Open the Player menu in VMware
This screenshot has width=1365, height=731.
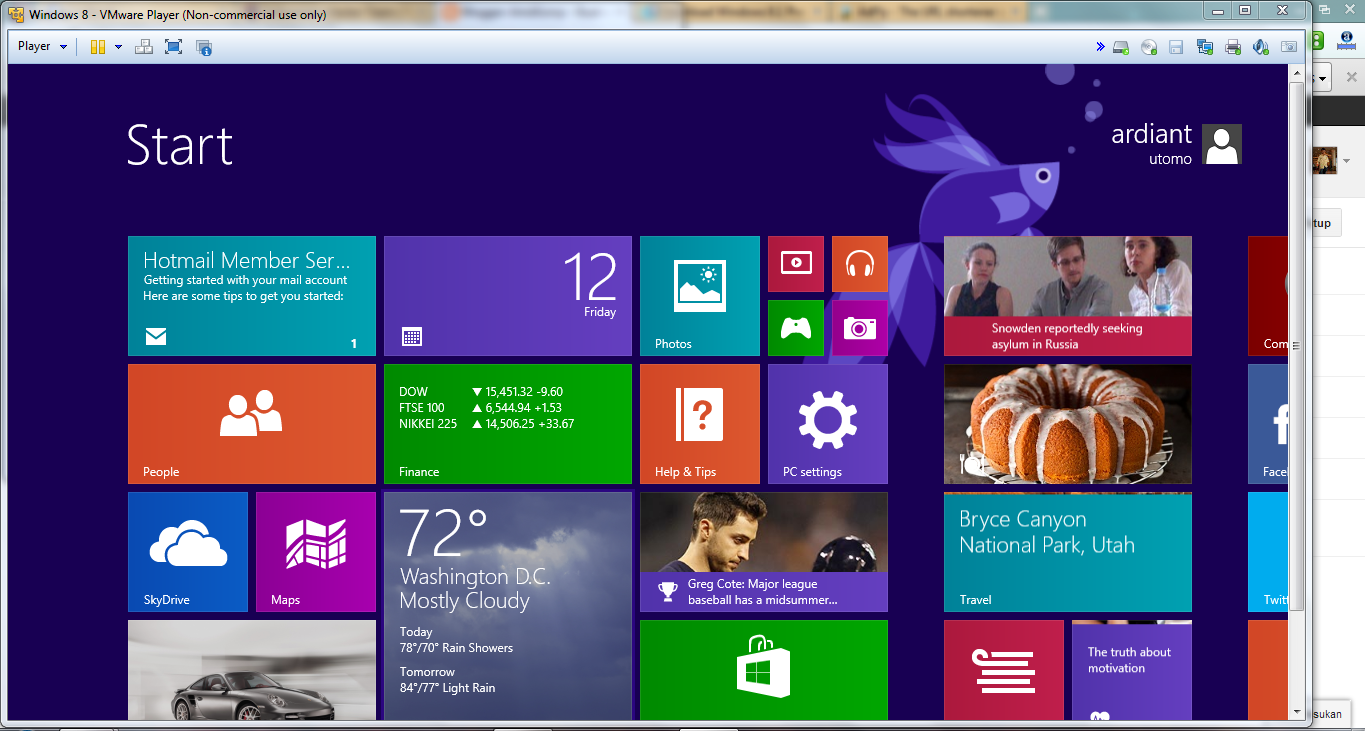point(42,46)
